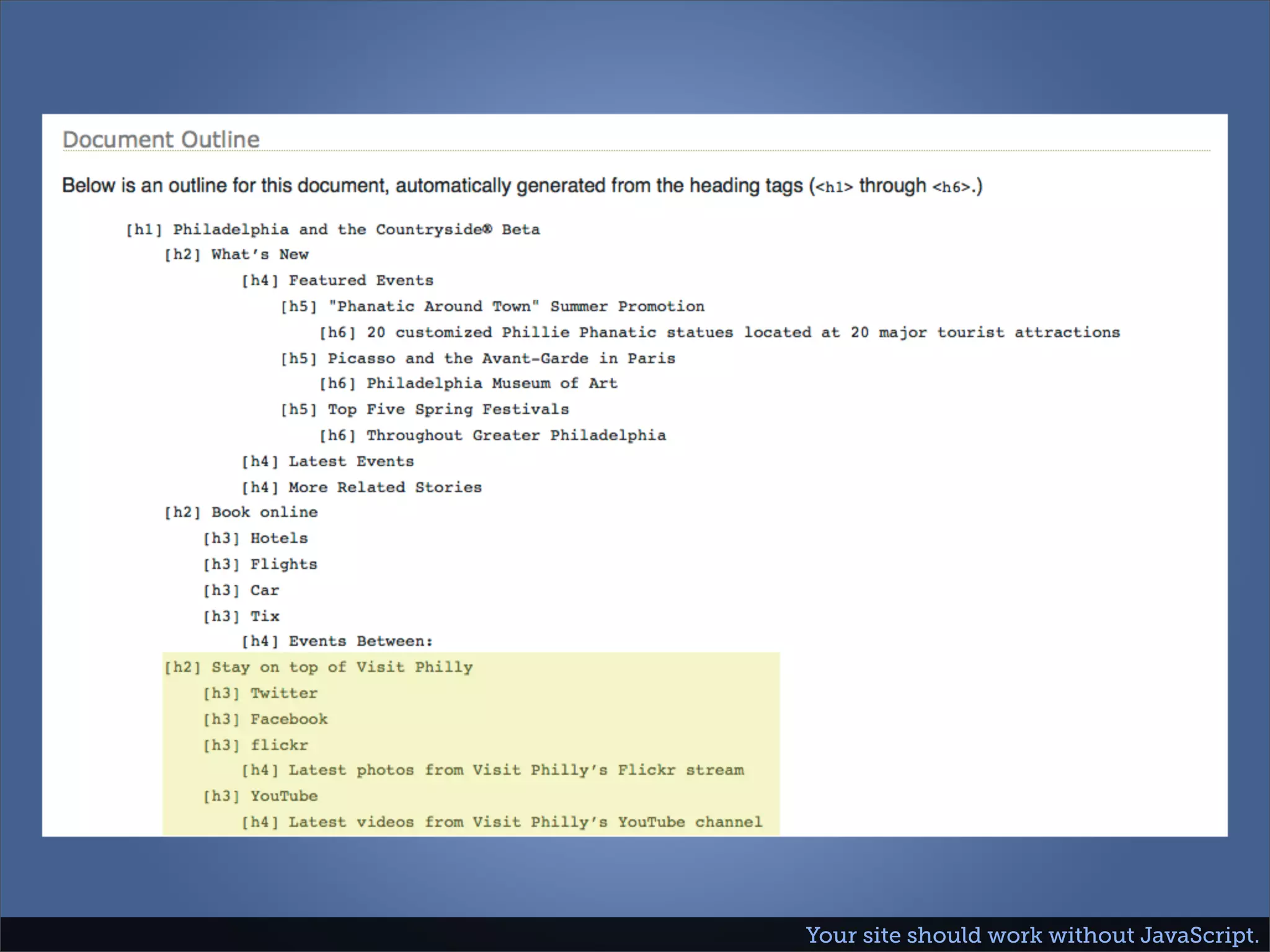
Task: Select the h6 'Philadelphia Museum of Art' row
Action: pos(468,384)
